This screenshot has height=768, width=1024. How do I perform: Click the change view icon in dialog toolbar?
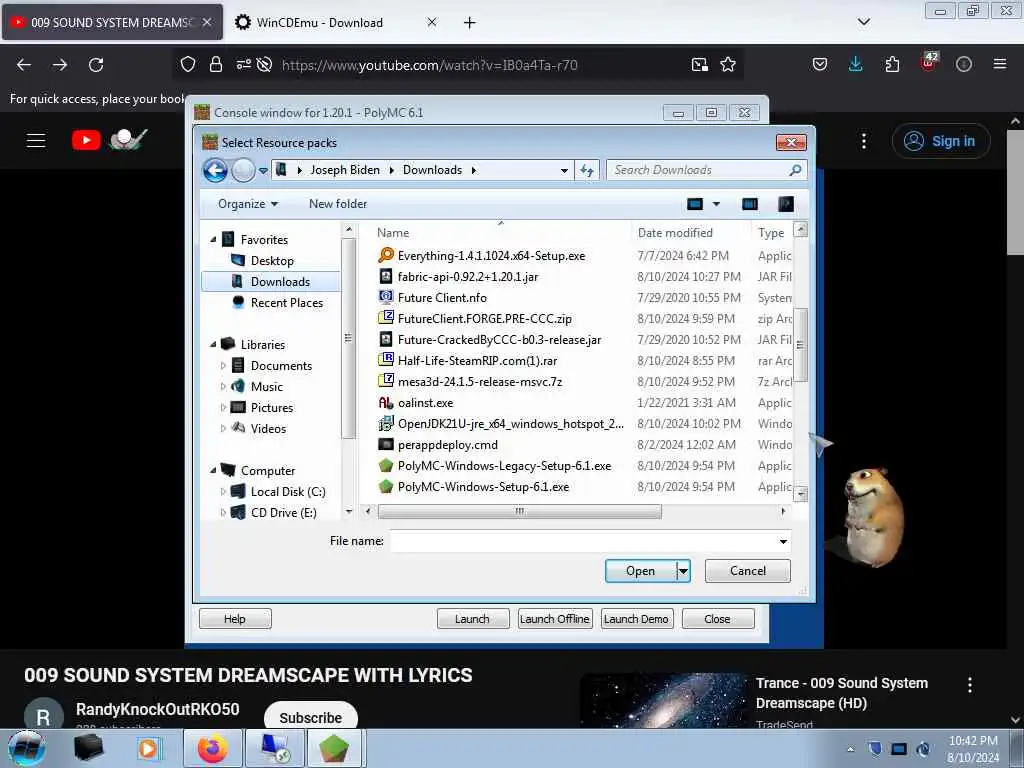click(x=695, y=204)
